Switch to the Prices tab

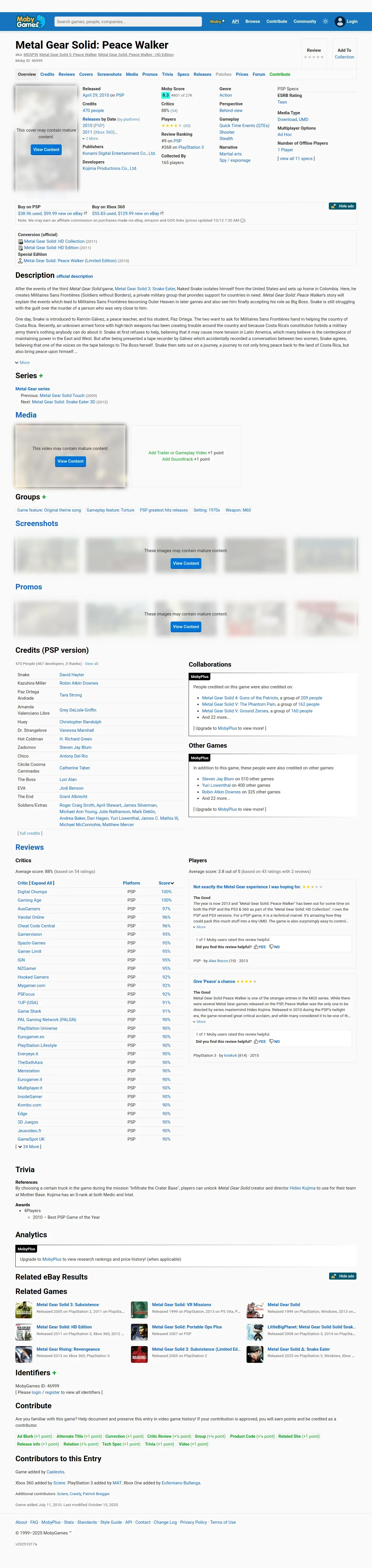[242, 74]
